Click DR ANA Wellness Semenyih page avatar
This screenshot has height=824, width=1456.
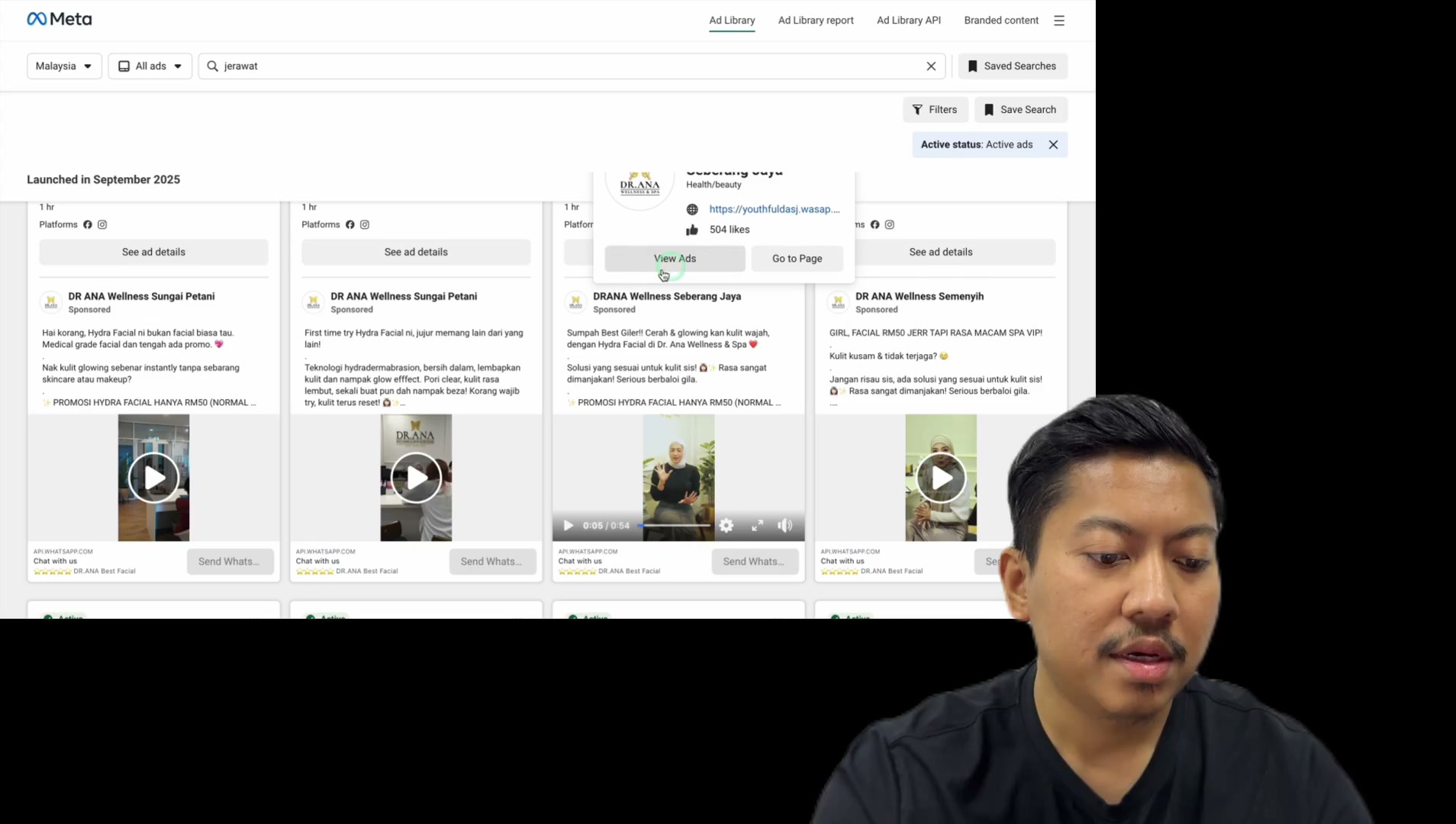pyautogui.click(x=838, y=302)
